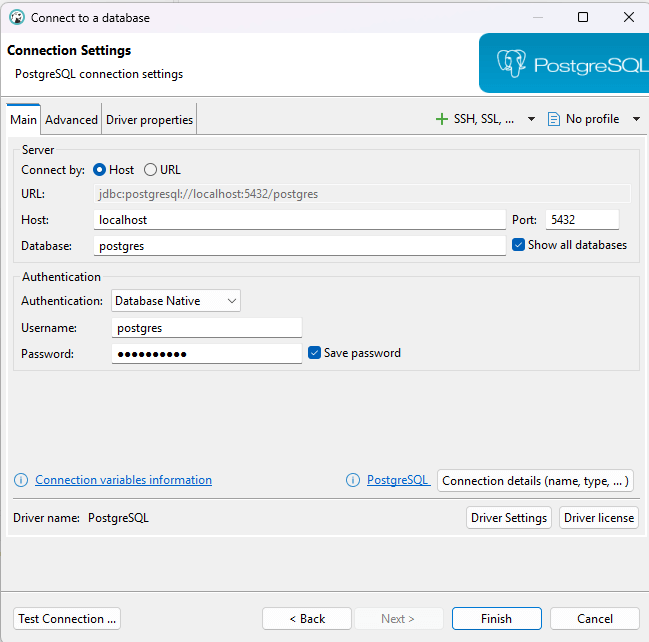
Task: Expand the No profile dropdown arrow
Action: pos(637,119)
